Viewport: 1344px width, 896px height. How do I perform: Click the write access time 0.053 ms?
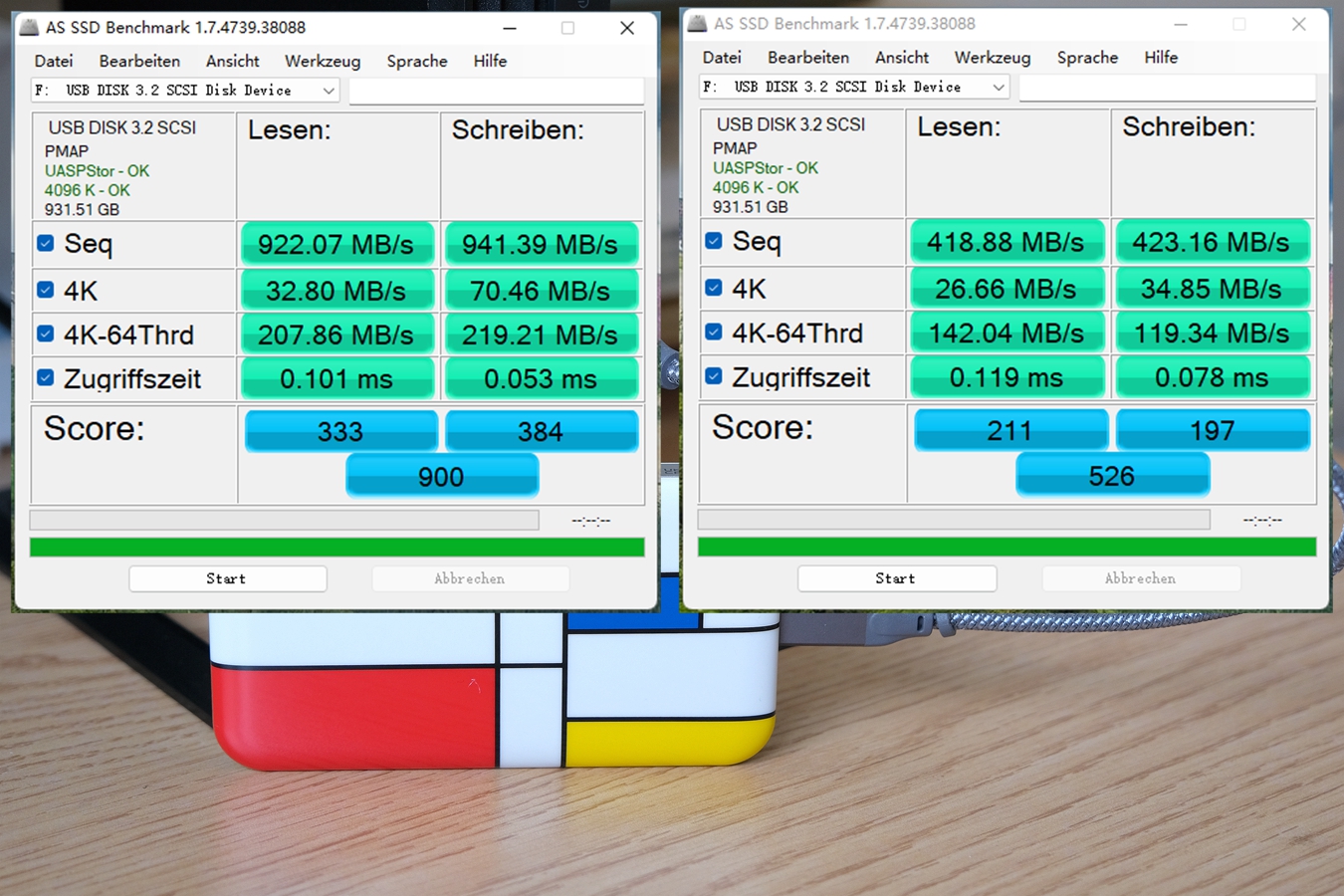[x=541, y=378]
